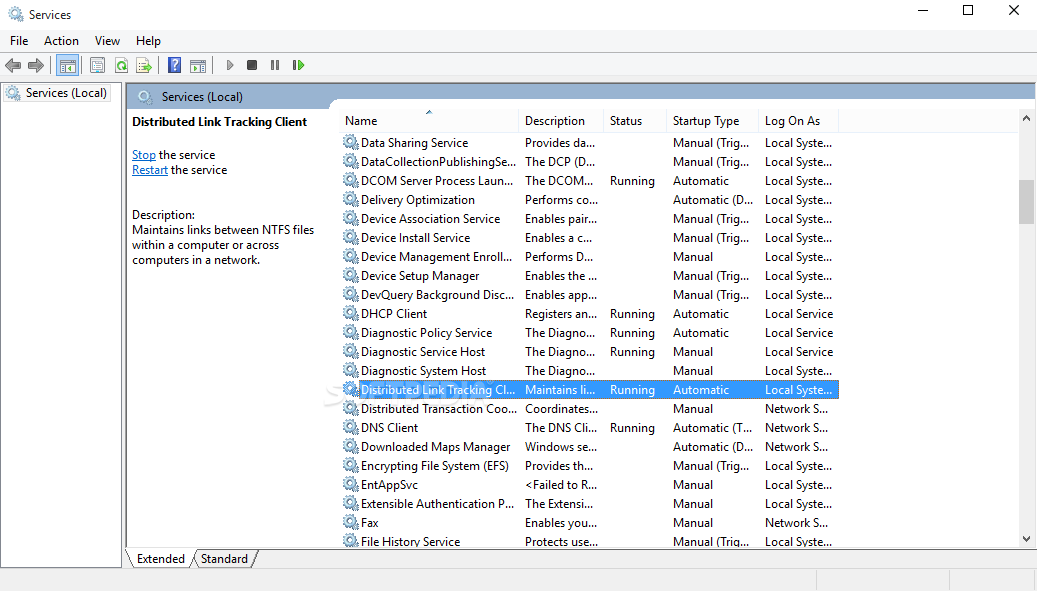Viewport: 1037px width, 591px height.
Task: Click the scrollbar down arrow
Action: click(x=1026, y=539)
